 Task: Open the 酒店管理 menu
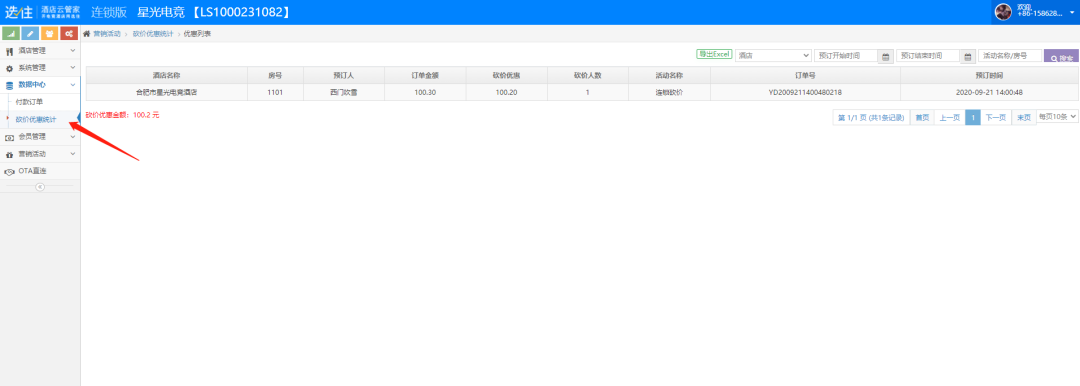[x=40, y=50]
